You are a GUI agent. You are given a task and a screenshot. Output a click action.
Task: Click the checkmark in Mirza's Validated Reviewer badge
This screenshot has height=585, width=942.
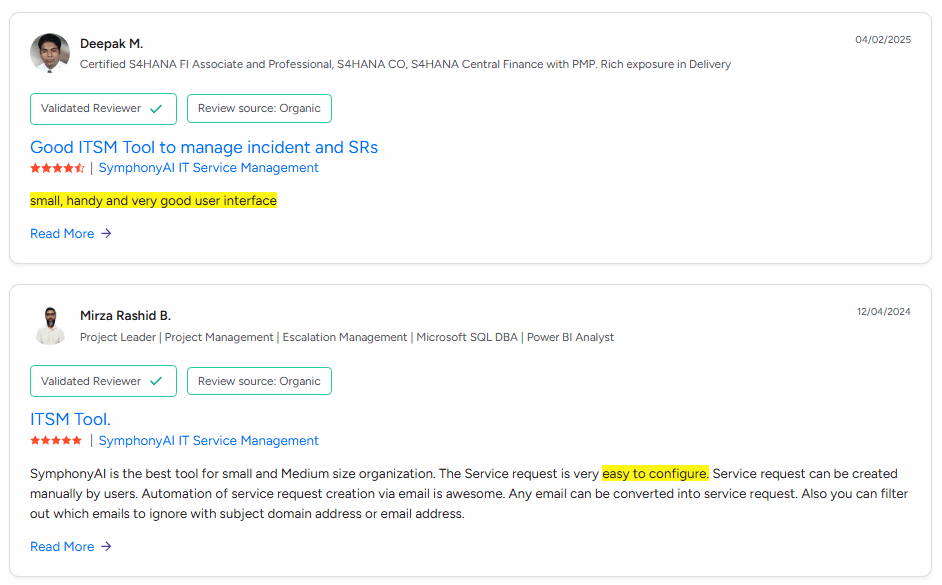[x=156, y=381]
